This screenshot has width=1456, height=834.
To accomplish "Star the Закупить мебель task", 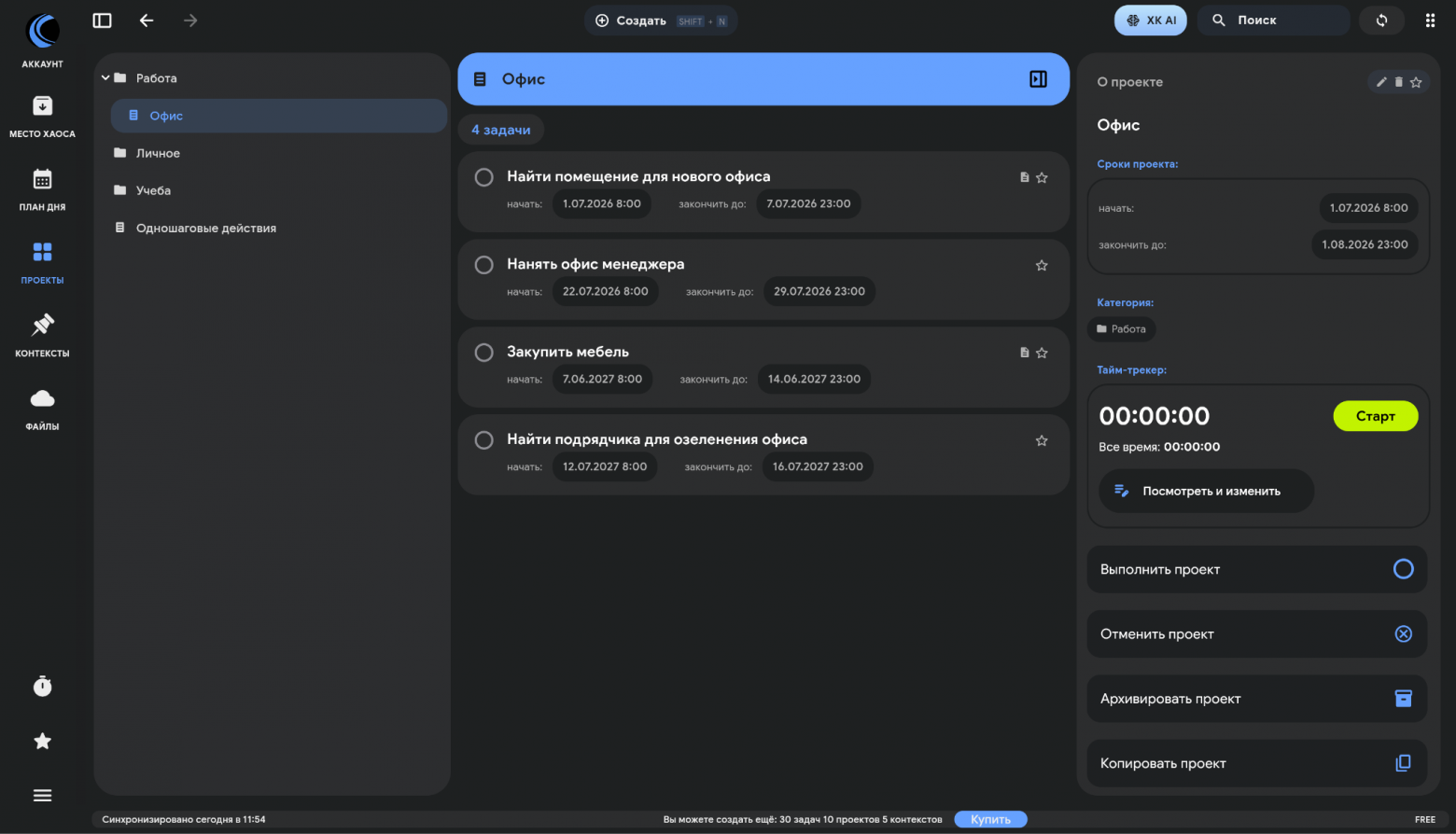I will (1042, 353).
